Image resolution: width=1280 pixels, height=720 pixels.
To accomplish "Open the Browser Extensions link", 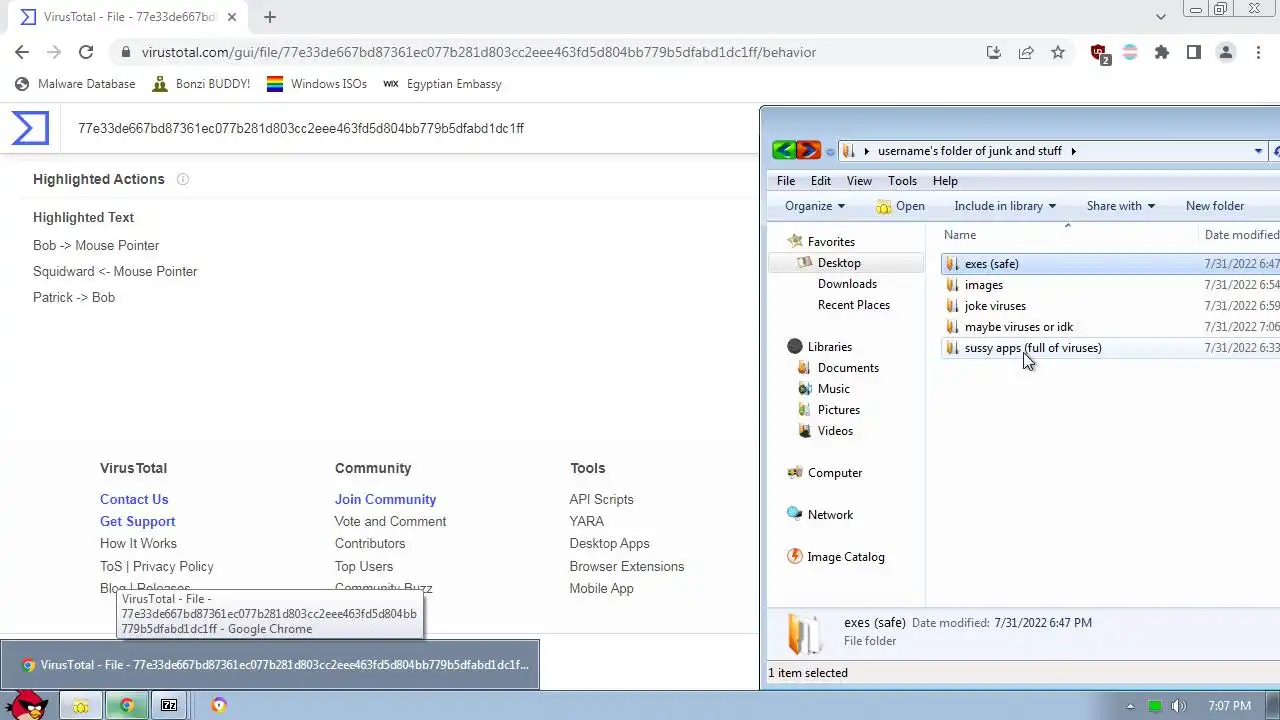I will pos(627,566).
